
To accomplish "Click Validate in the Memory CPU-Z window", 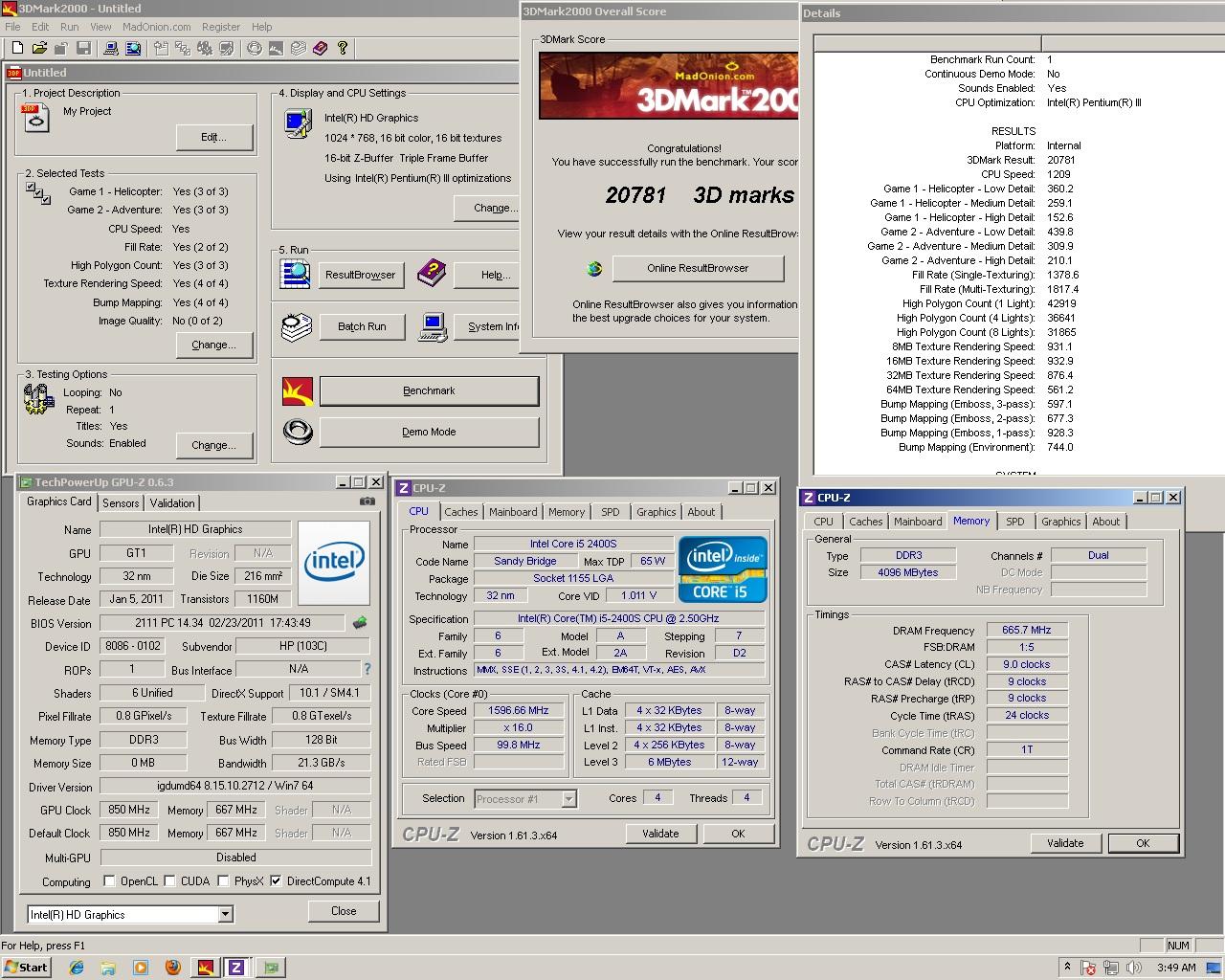I will [1065, 843].
